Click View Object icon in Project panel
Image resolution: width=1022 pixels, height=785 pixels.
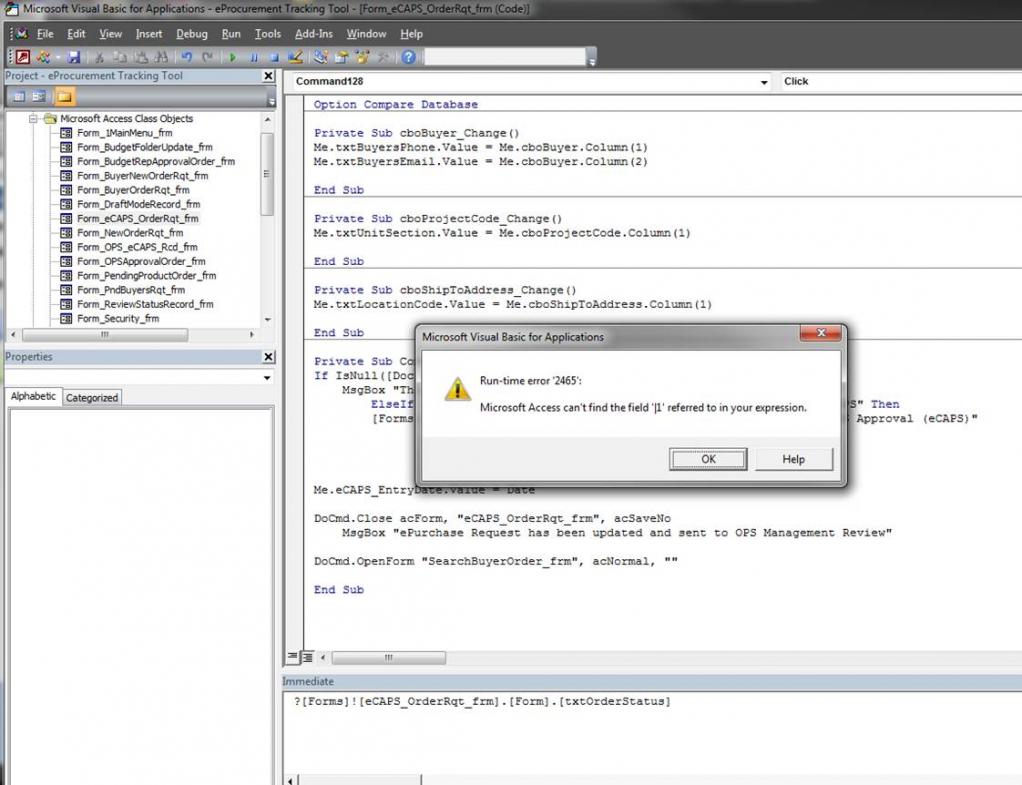click(x=40, y=97)
